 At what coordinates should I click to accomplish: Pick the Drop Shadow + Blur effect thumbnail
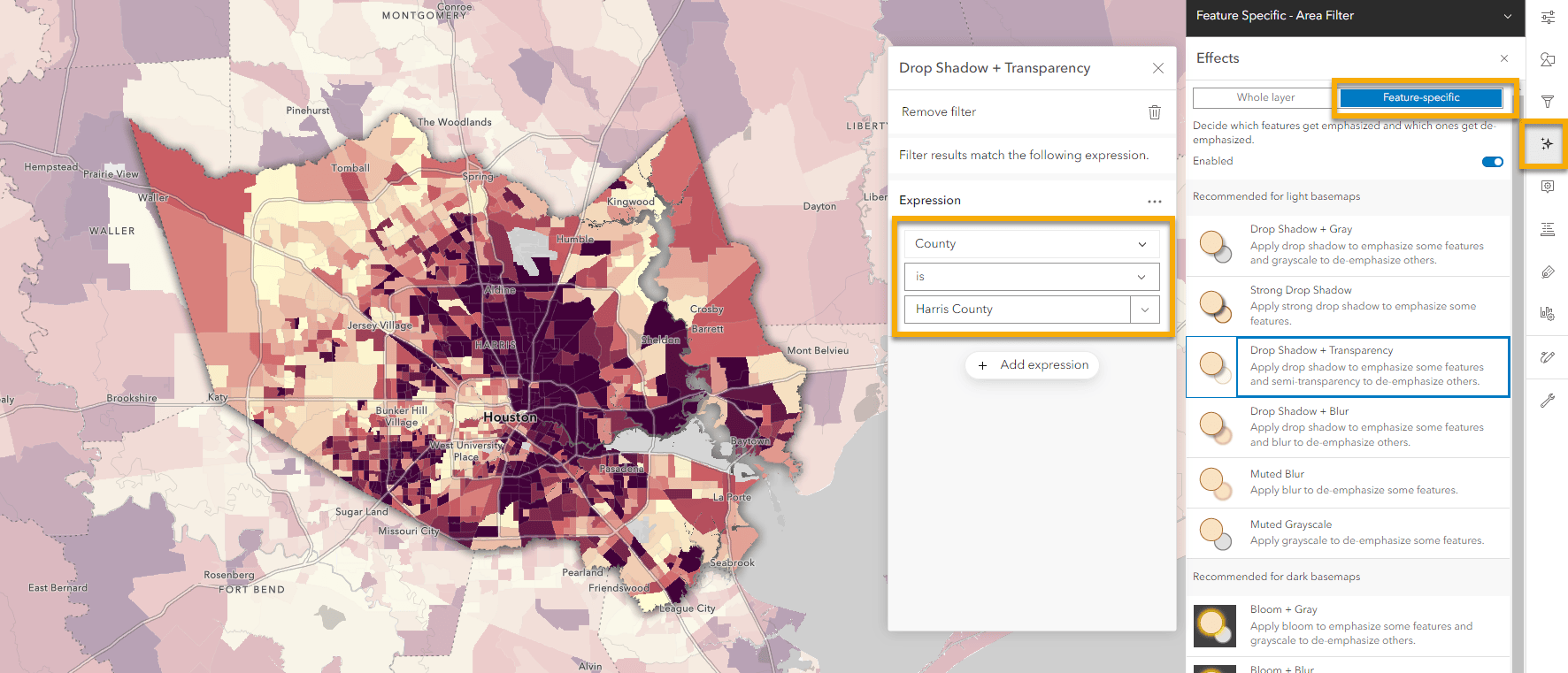click(1215, 427)
